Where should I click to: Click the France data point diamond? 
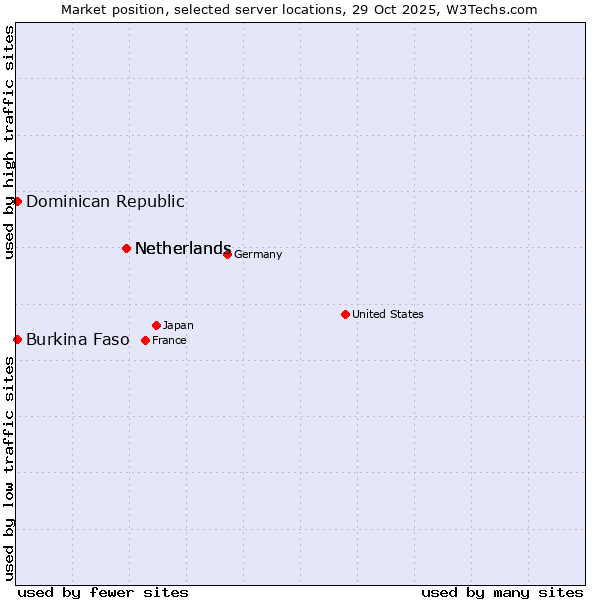tap(145, 340)
